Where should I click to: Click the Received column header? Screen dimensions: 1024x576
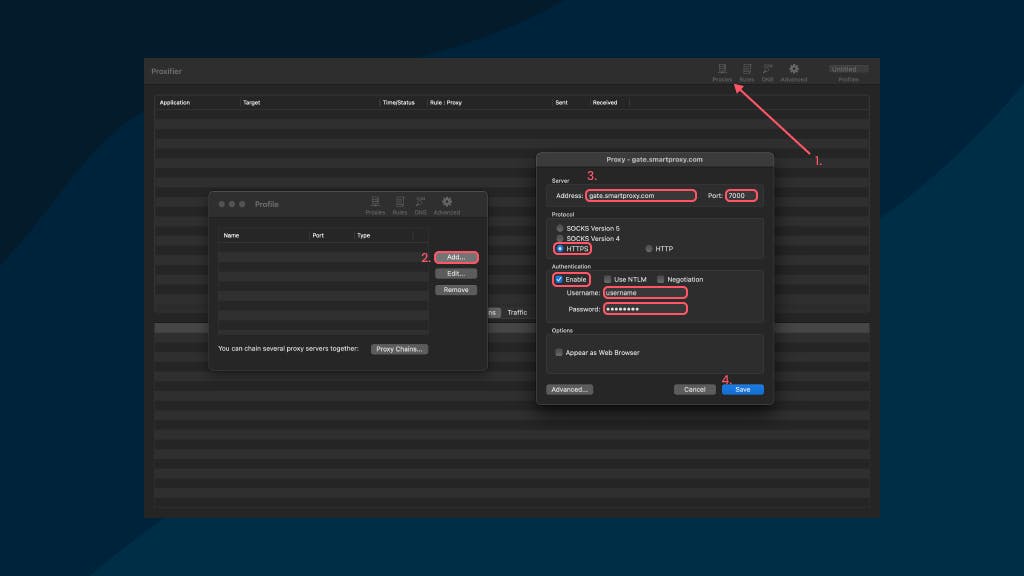click(605, 103)
